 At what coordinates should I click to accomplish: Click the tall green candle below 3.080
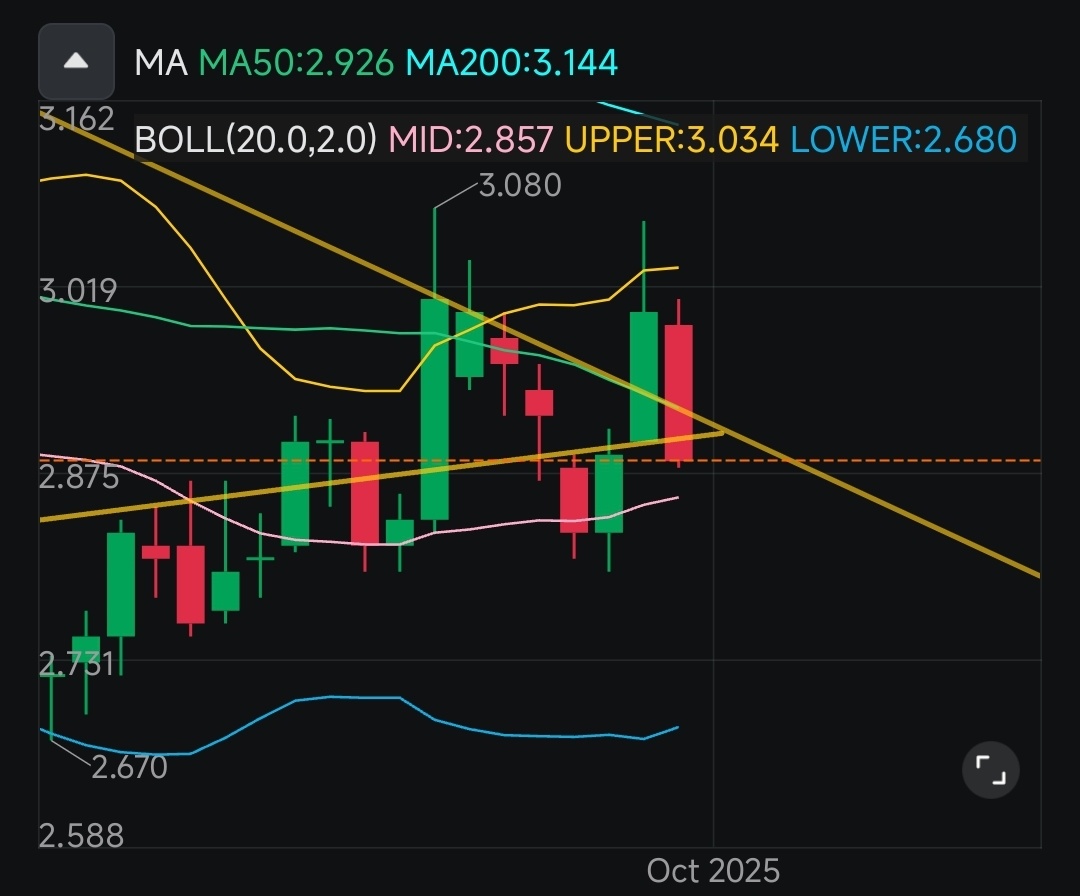(434, 410)
